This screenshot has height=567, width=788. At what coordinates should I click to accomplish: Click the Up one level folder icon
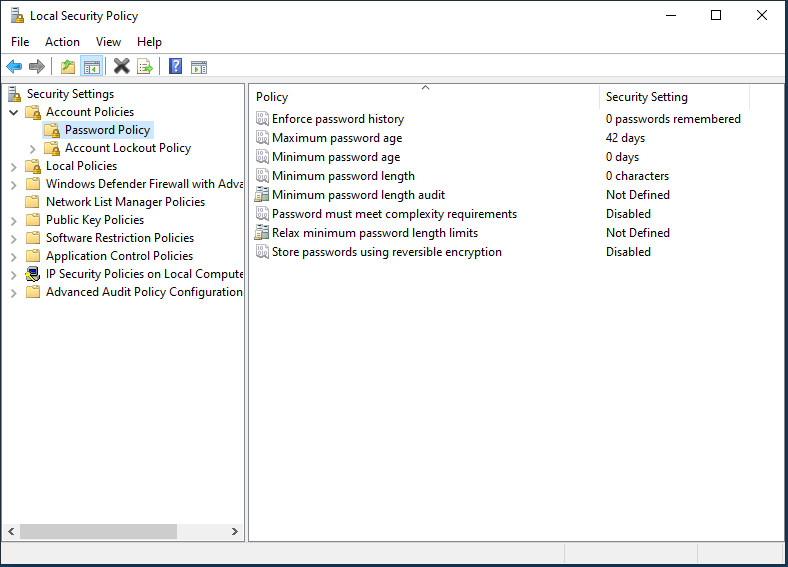[68, 66]
